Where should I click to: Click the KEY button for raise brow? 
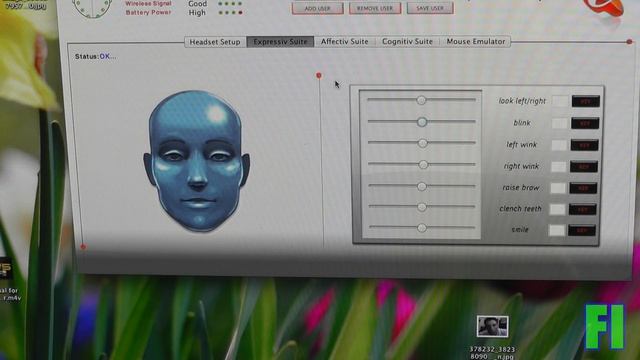coord(583,188)
